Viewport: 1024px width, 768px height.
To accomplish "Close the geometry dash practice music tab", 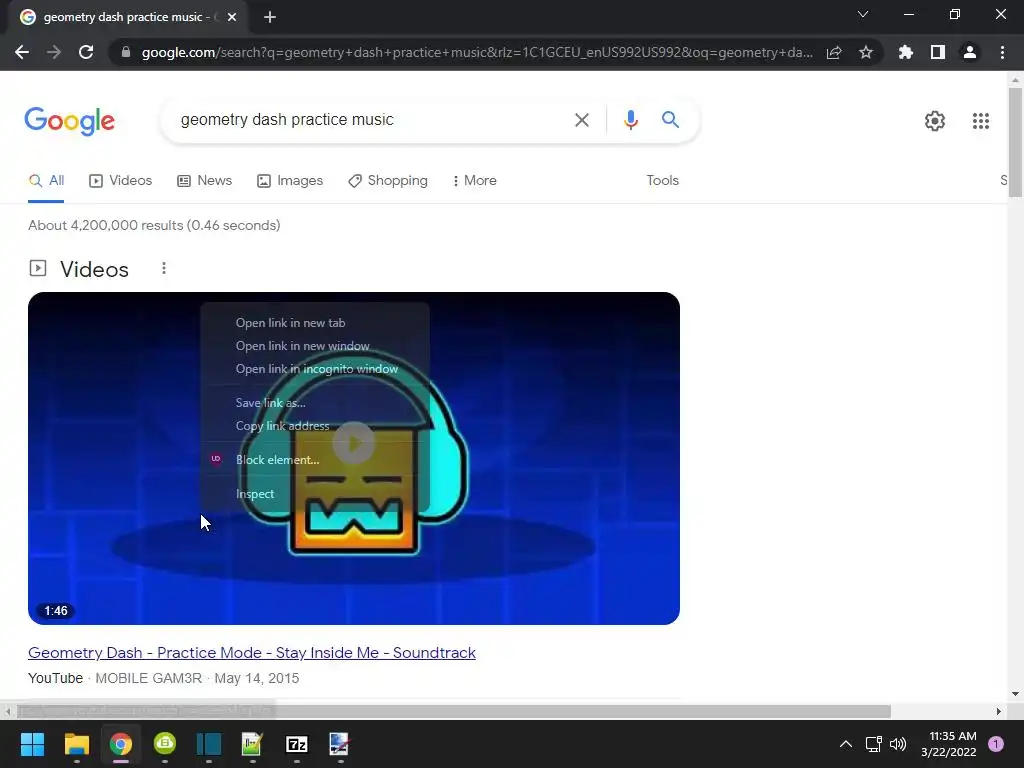I will tap(232, 17).
